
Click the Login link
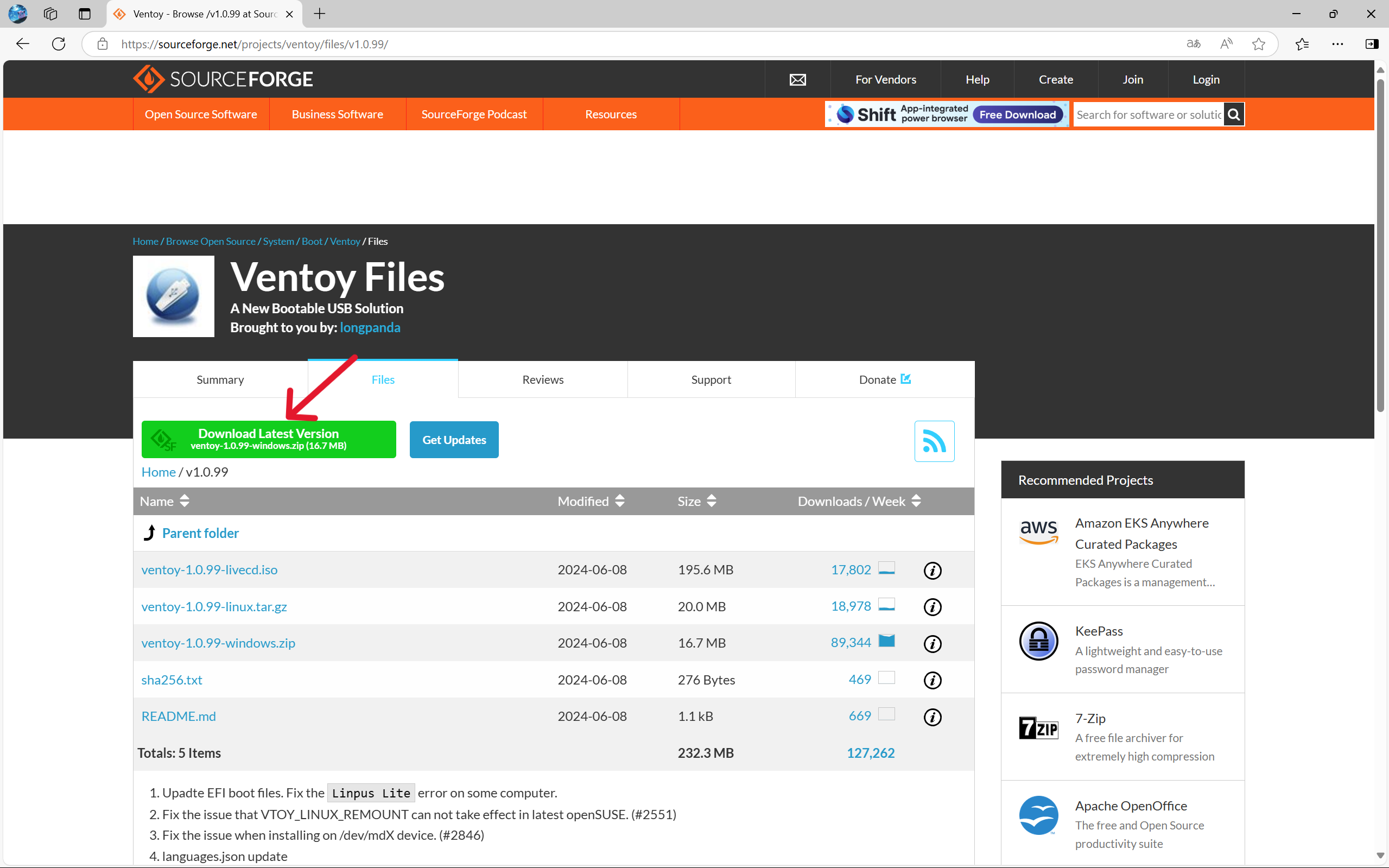point(1206,79)
